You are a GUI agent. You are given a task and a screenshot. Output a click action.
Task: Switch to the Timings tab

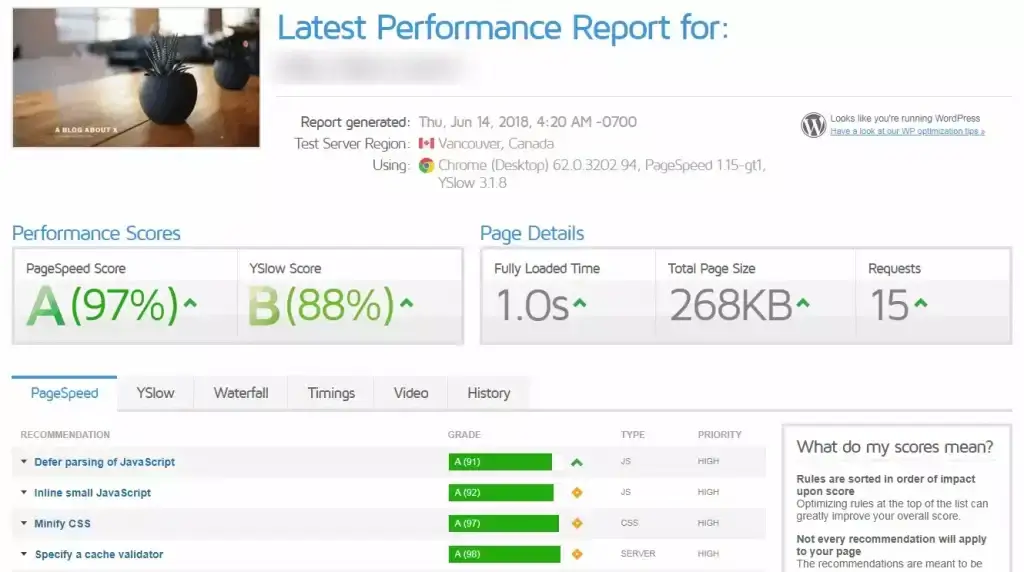[x=331, y=393]
